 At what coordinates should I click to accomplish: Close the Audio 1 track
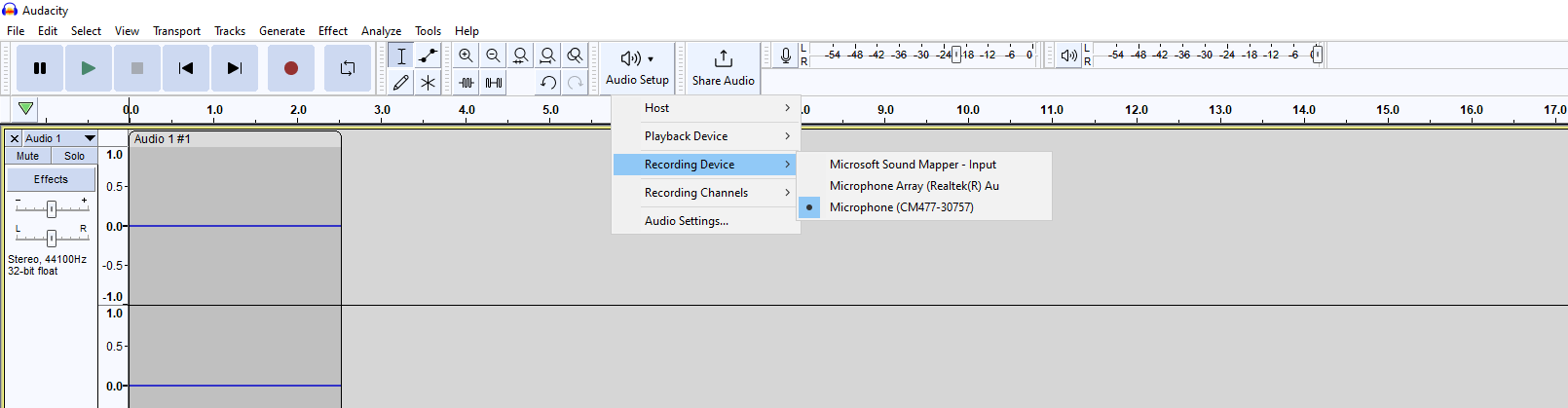[x=15, y=138]
